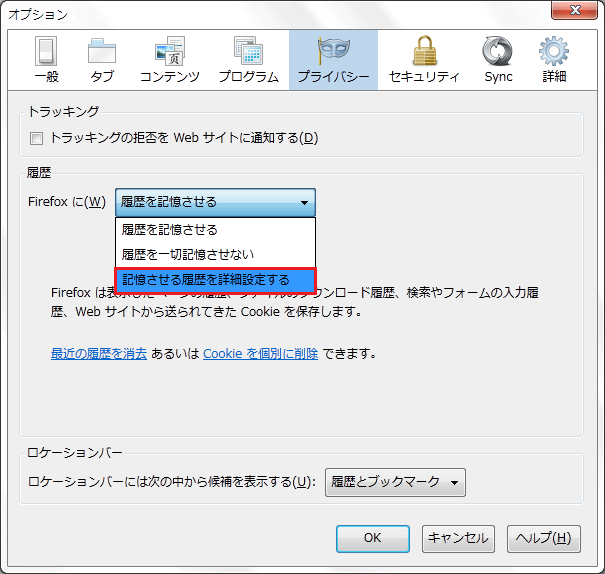Open the 履歴とブックマーク location bar dropdown
605x574 pixels.
pos(395,482)
